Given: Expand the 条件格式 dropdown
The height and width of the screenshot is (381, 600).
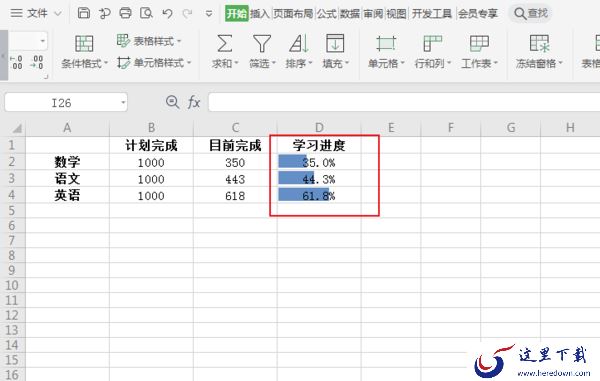Looking at the screenshot, I should click(x=106, y=64).
